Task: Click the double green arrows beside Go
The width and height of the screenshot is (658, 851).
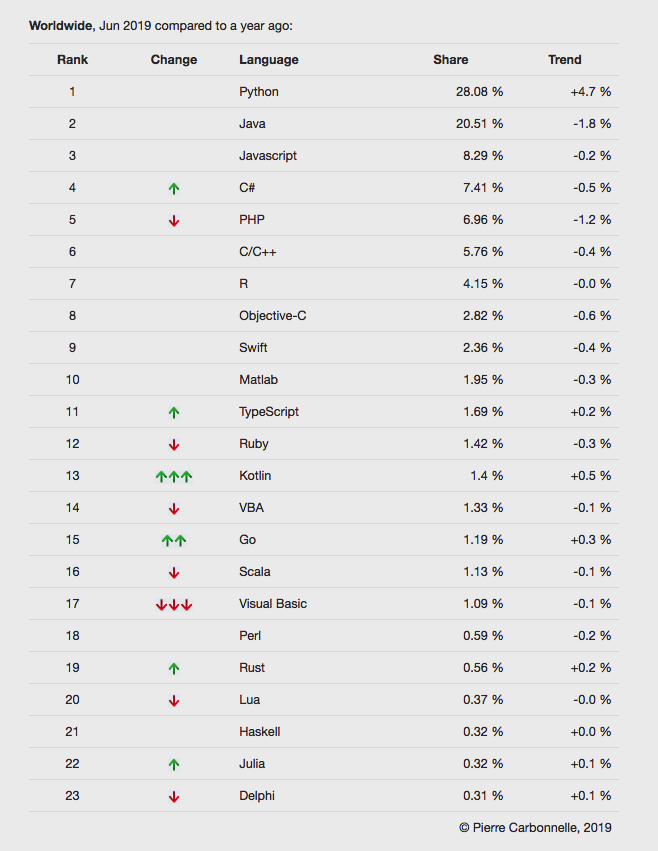Action: (174, 540)
